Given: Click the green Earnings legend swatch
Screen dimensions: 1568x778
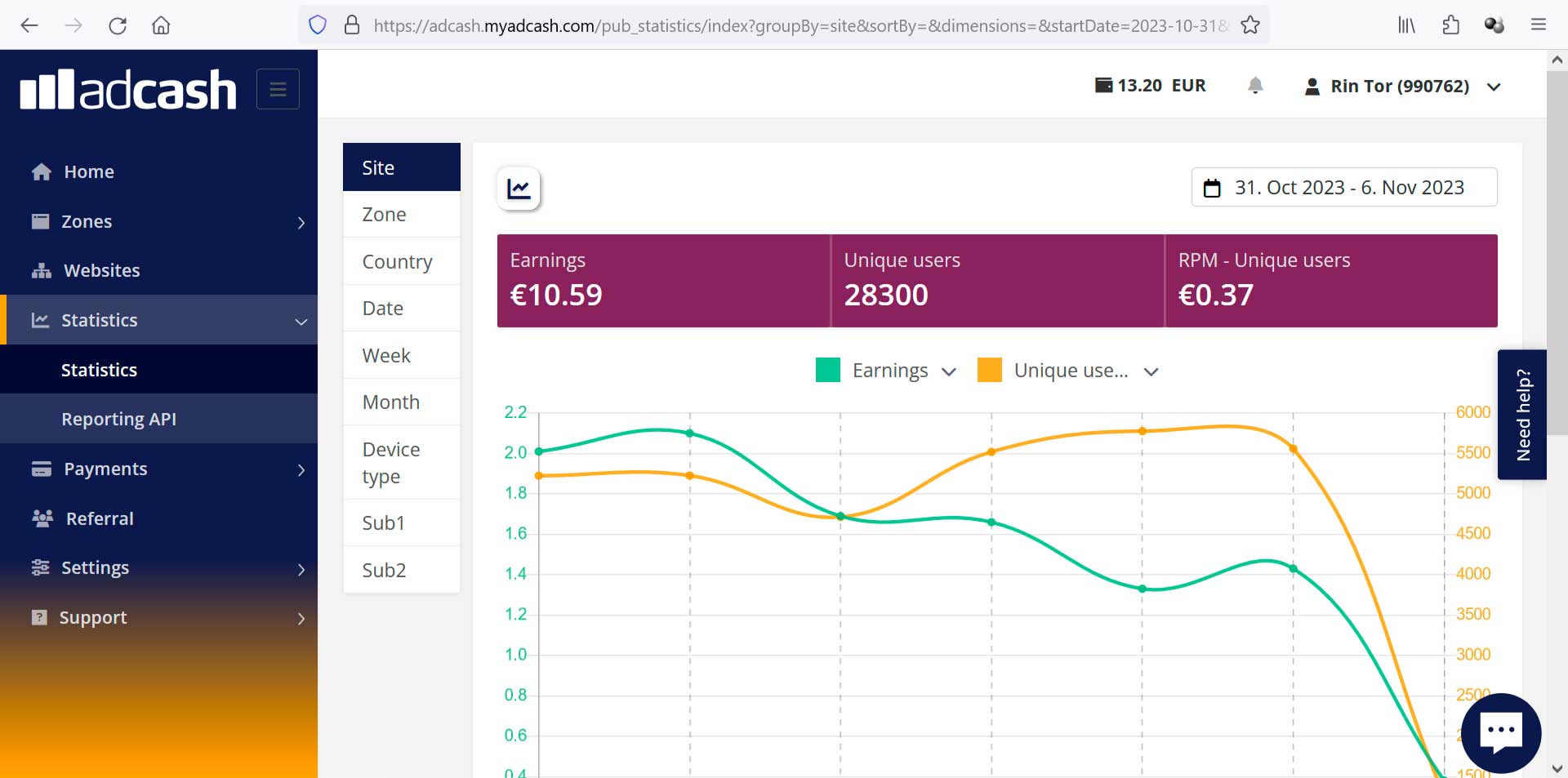Looking at the screenshot, I should pos(827,371).
